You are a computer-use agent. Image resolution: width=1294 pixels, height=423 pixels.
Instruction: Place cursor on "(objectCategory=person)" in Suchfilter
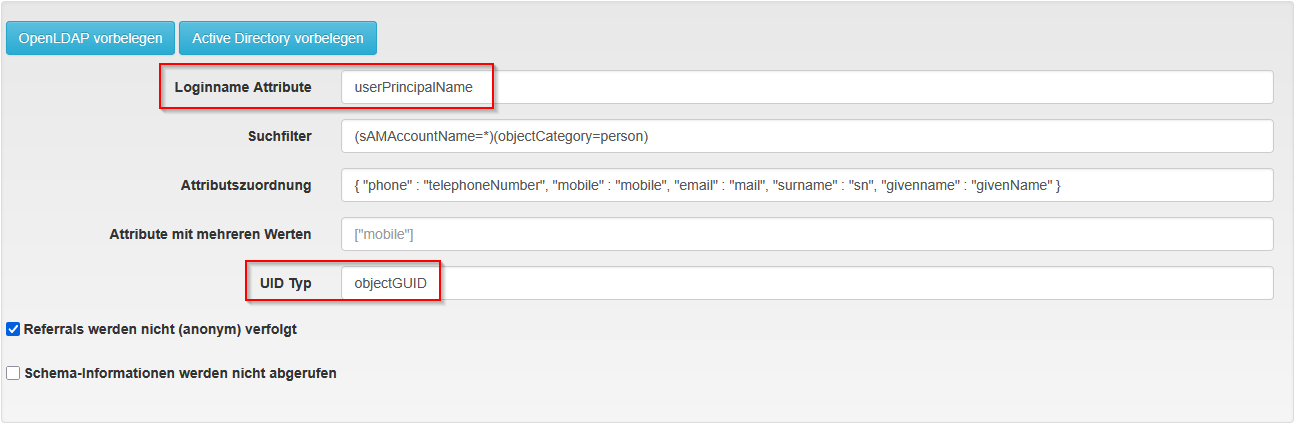coord(577,136)
